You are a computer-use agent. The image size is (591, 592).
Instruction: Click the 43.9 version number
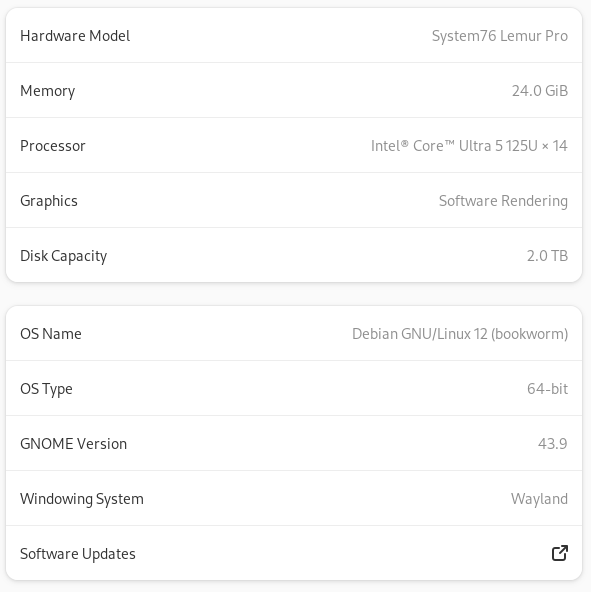pyautogui.click(x=553, y=444)
